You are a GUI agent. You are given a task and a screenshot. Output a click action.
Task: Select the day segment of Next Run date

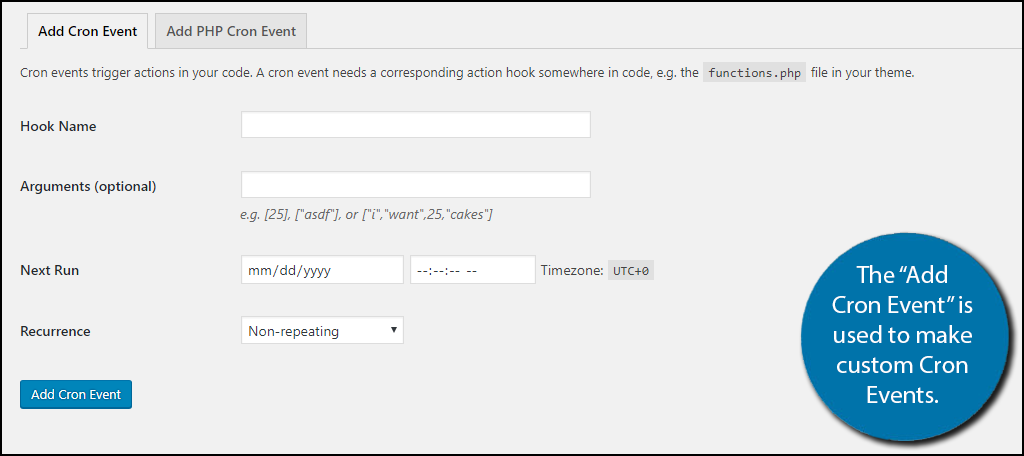click(285, 270)
